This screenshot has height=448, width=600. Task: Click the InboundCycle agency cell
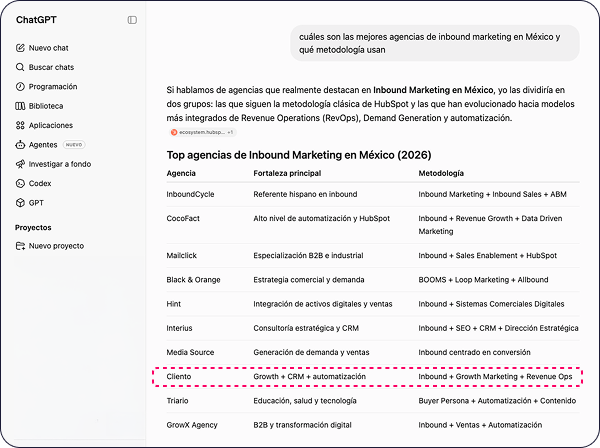(x=190, y=194)
